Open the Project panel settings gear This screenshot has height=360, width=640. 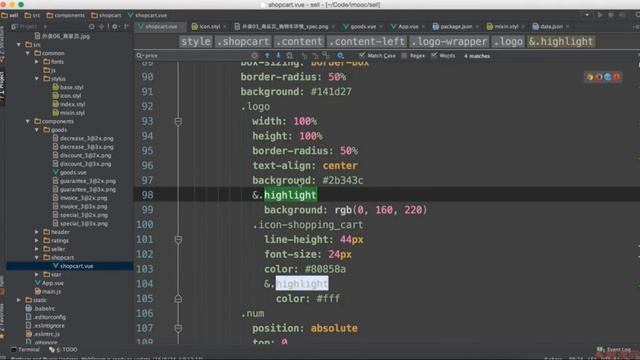[x=115, y=27]
